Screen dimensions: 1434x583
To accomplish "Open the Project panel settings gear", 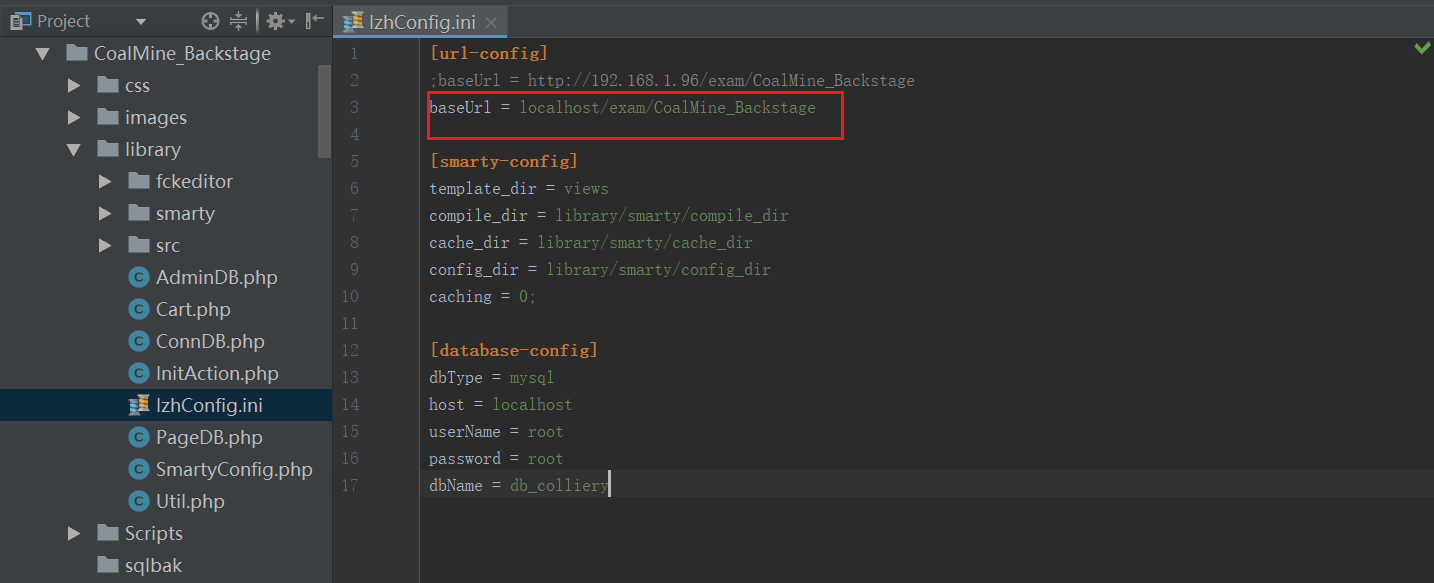I will click(x=275, y=20).
